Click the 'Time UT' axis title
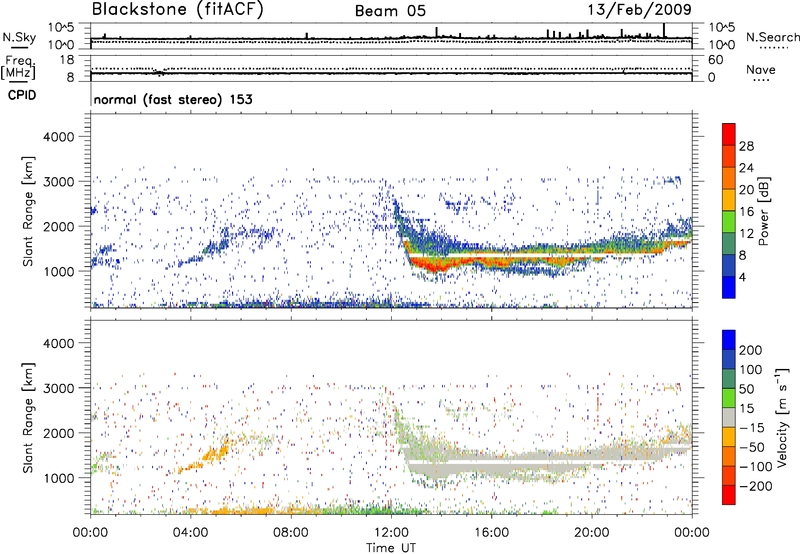 (391, 547)
